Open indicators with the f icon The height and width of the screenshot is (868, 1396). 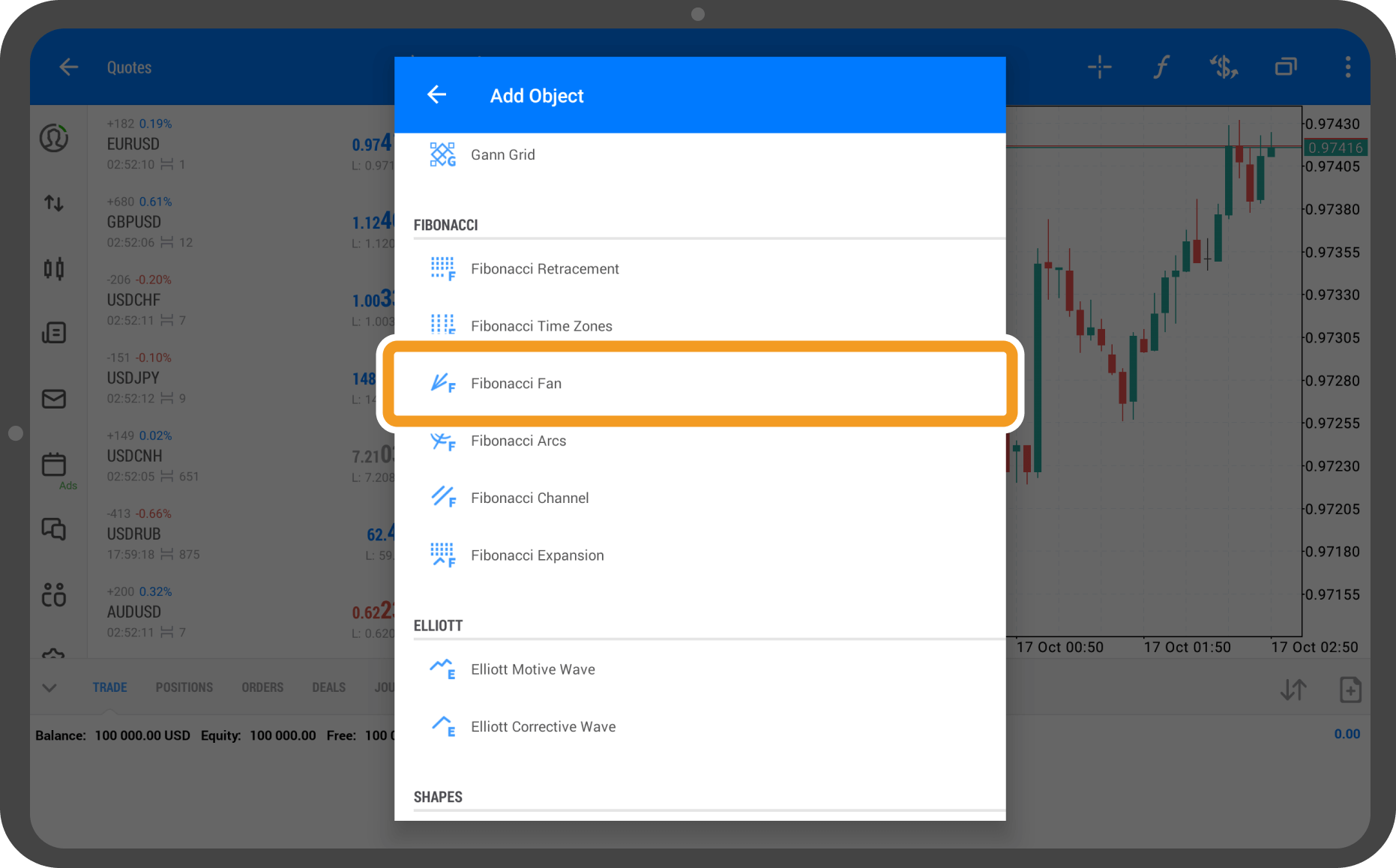[1161, 67]
